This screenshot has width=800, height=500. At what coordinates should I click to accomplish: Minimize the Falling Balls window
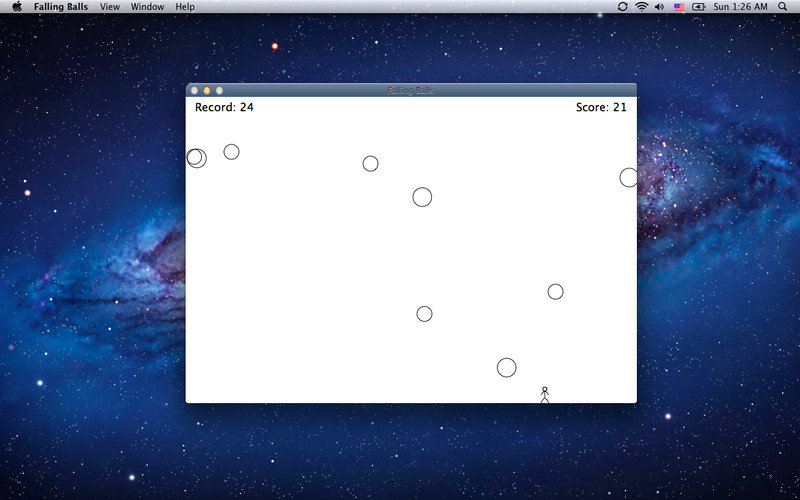(x=207, y=90)
